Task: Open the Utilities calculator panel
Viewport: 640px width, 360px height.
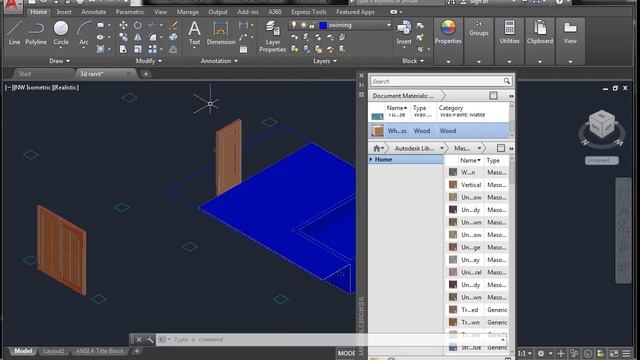Action: point(509,33)
